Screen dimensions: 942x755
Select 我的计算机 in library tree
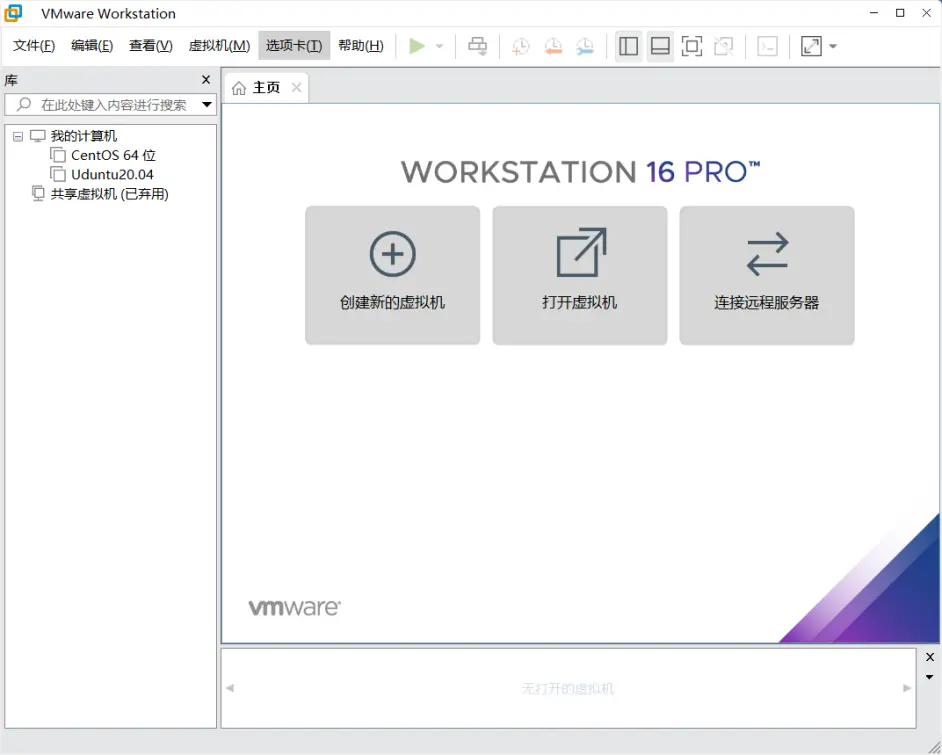coord(84,136)
